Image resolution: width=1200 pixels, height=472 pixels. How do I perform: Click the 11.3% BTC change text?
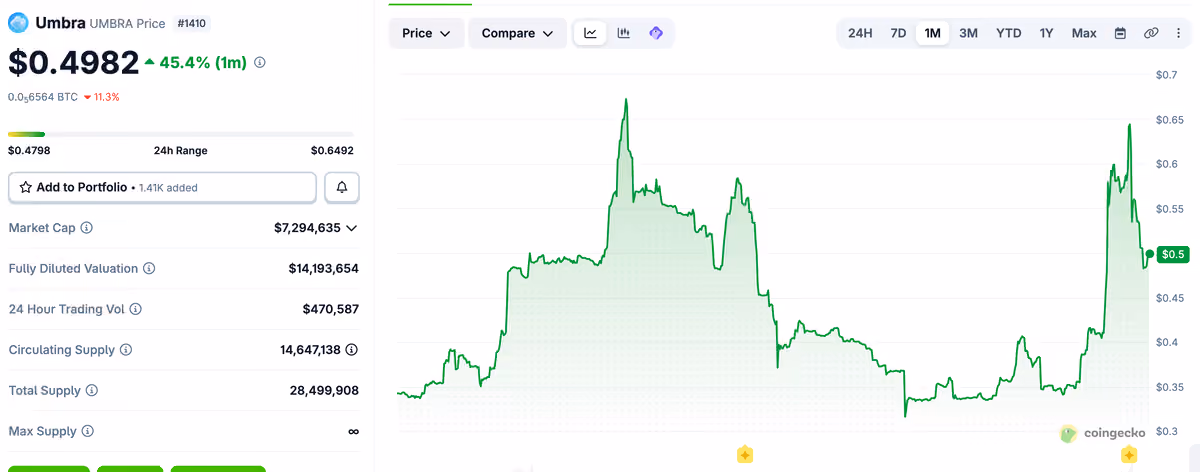[x=107, y=97]
